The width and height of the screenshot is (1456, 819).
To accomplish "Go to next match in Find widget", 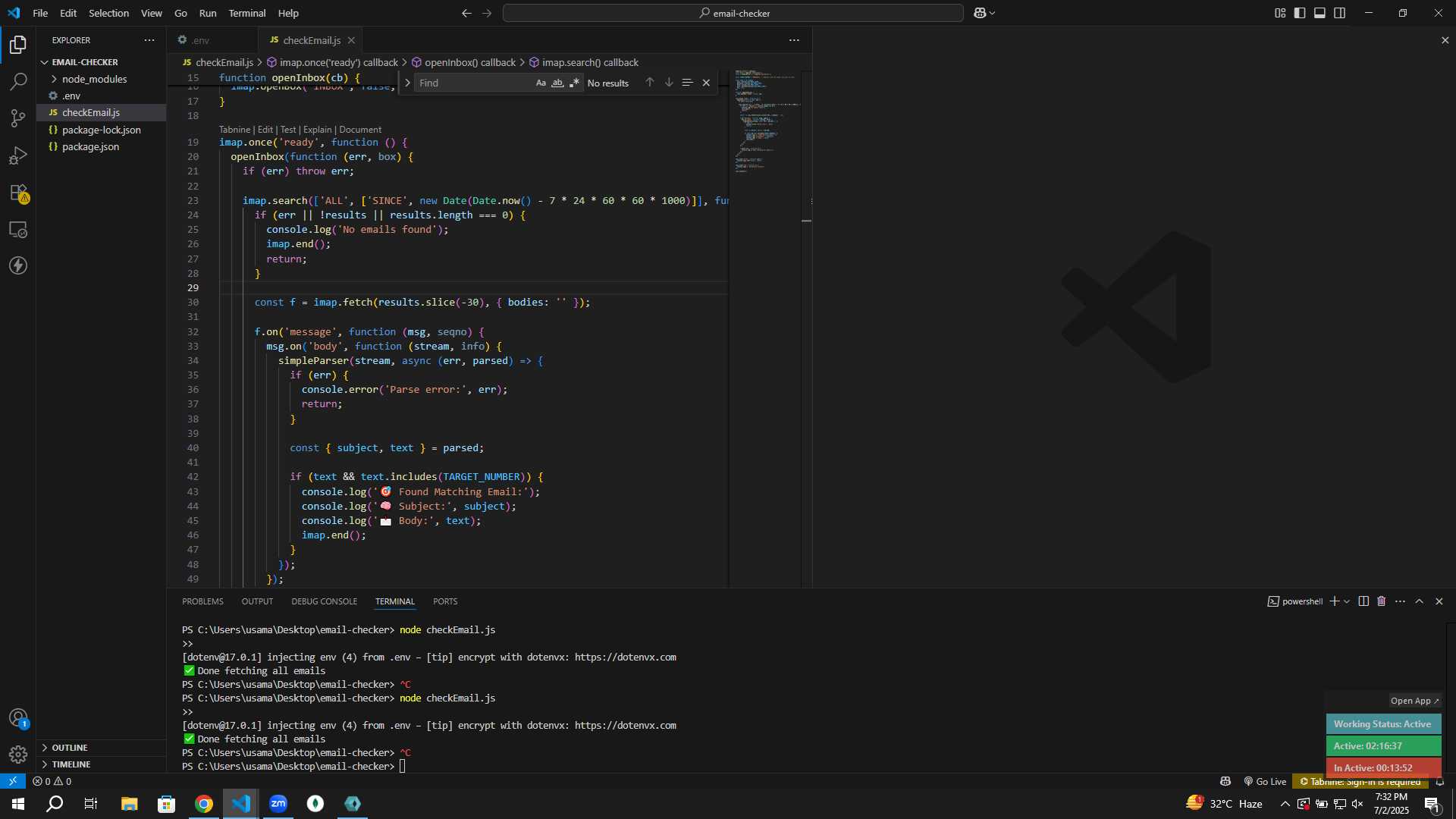I will pos(669,83).
